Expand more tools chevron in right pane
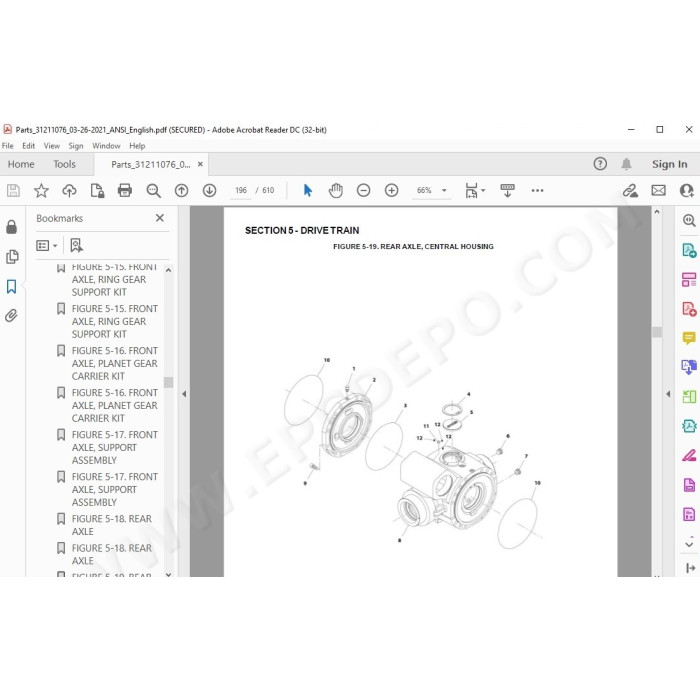Viewport: 700px width, 700px height. coord(689,544)
